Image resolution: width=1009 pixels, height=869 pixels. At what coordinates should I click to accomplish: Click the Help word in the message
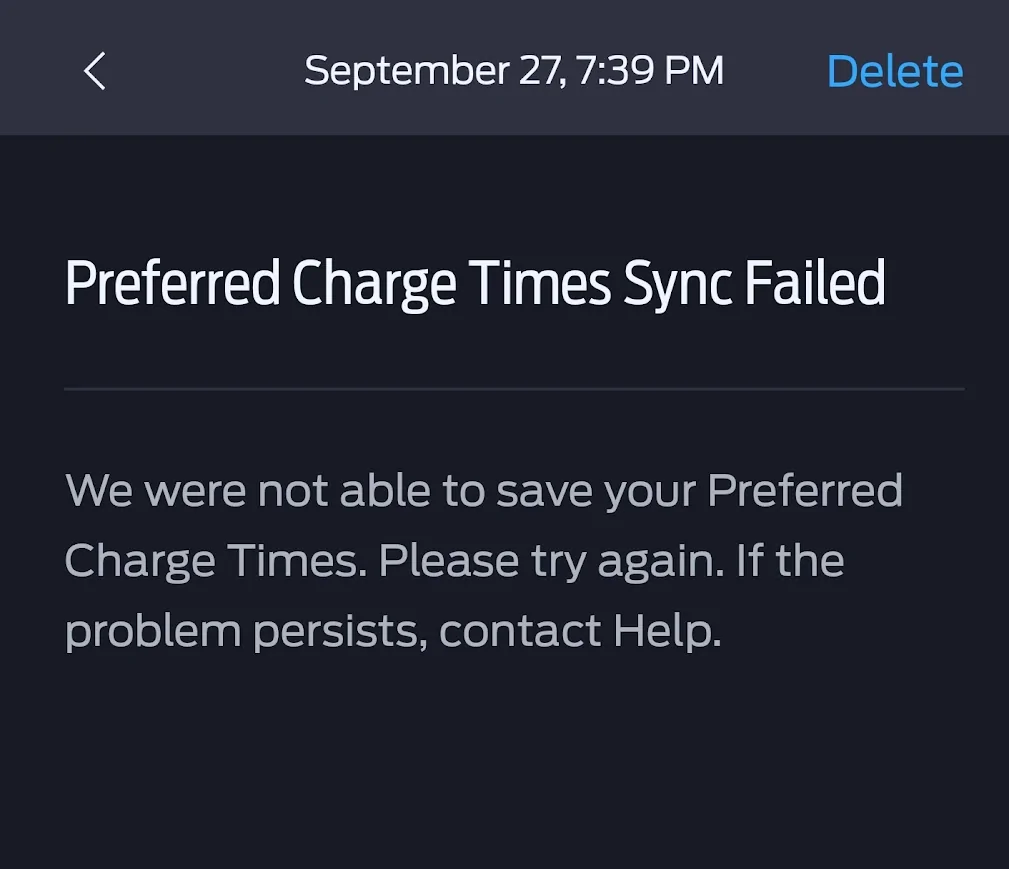click(x=666, y=632)
